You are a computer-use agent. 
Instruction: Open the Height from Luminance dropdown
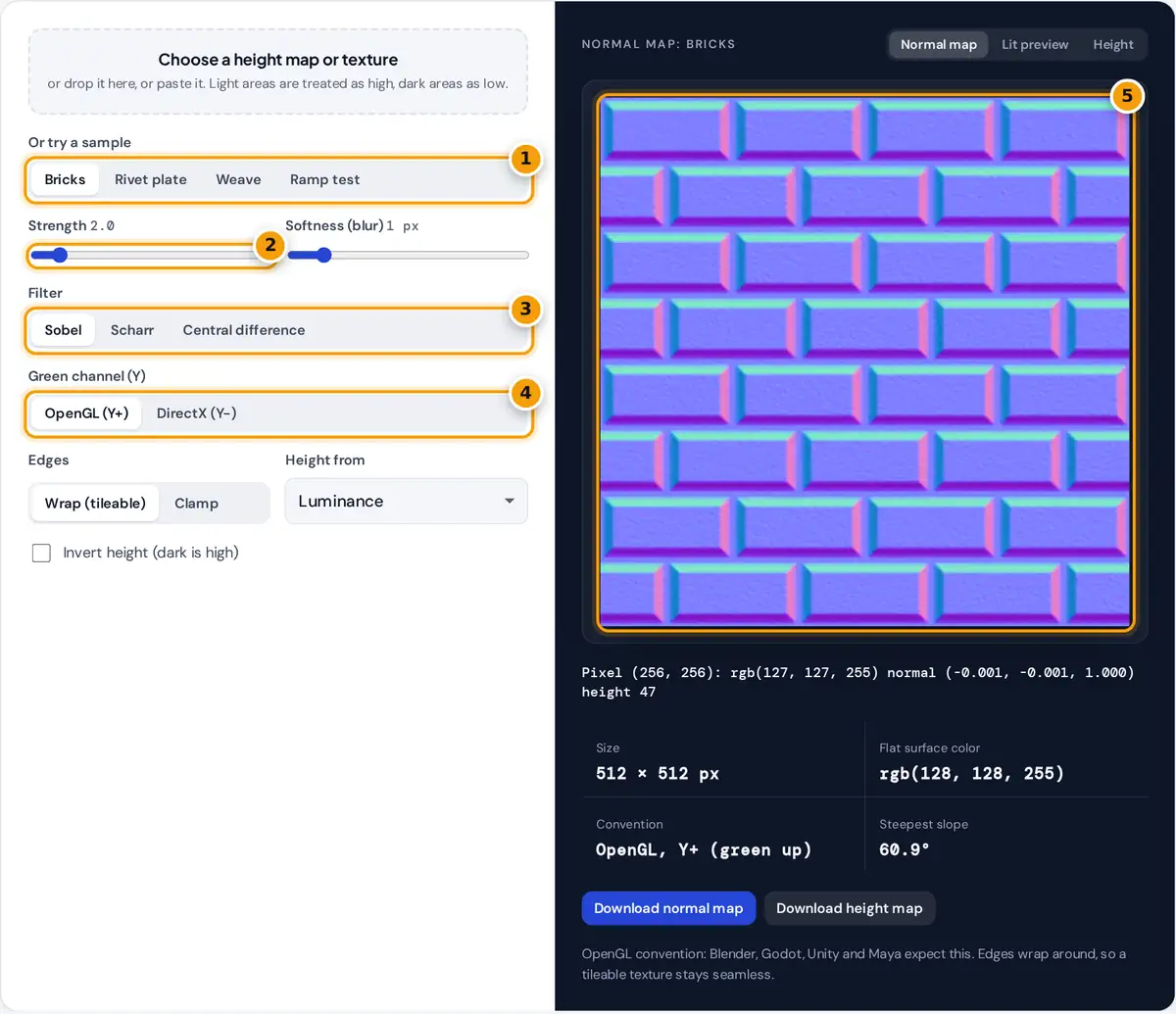pyautogui.click(x=407, y=501)
